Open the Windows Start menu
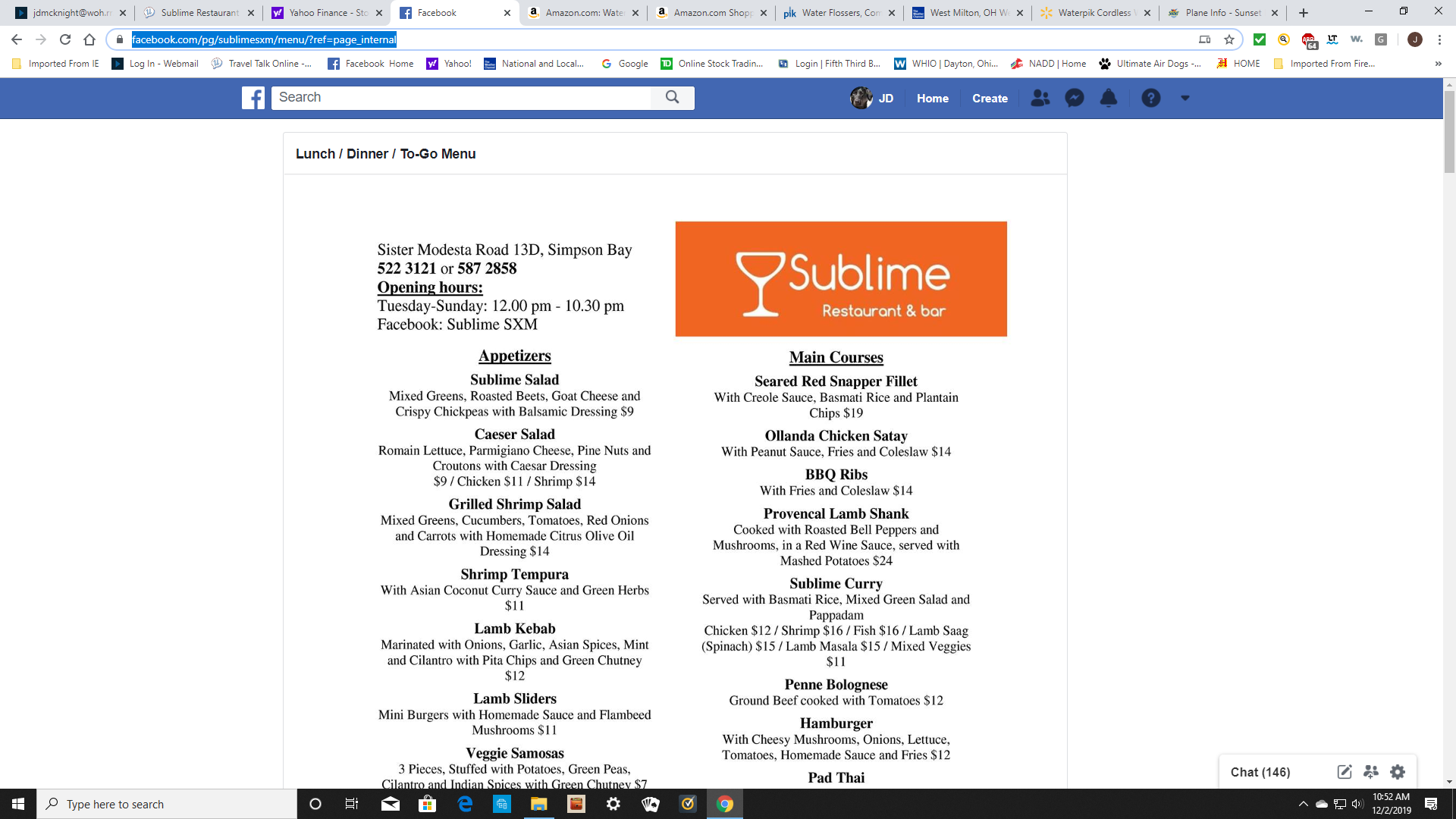Image resolution: width=1456 pixels, height=819 pixels. 18,804
